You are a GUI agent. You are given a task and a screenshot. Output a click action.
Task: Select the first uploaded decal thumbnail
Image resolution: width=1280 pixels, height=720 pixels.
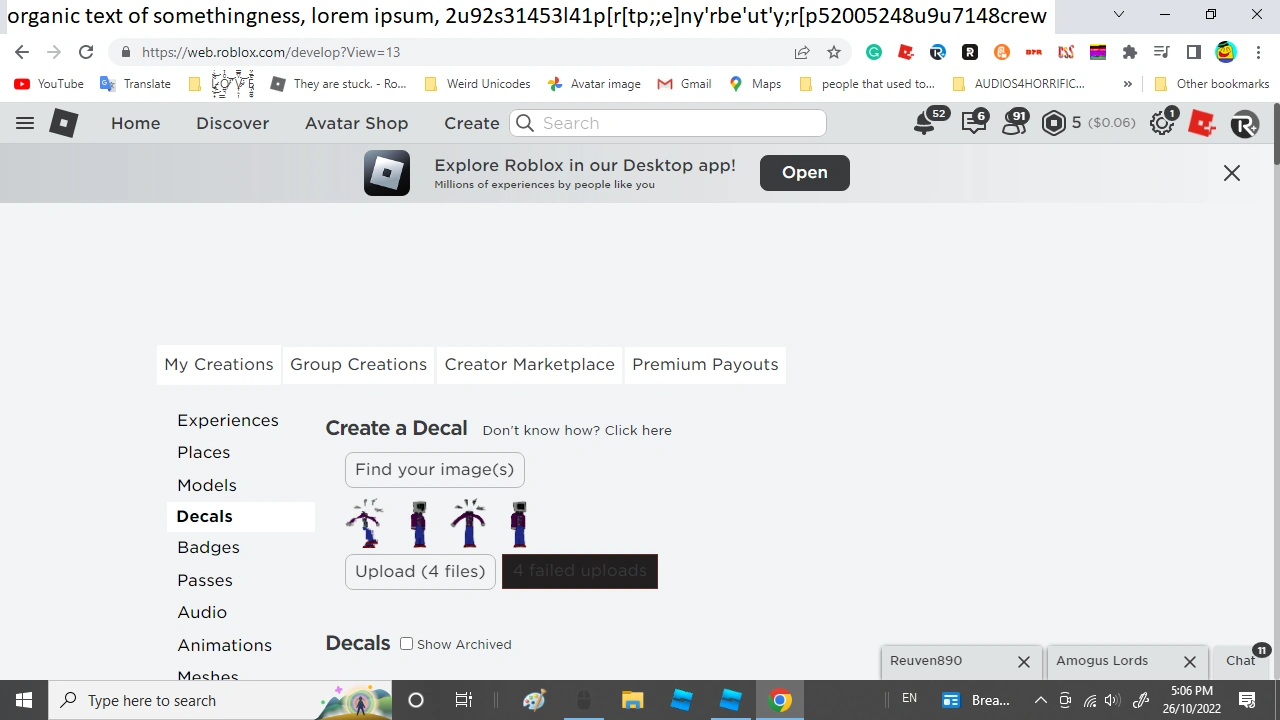coord(365,522)
